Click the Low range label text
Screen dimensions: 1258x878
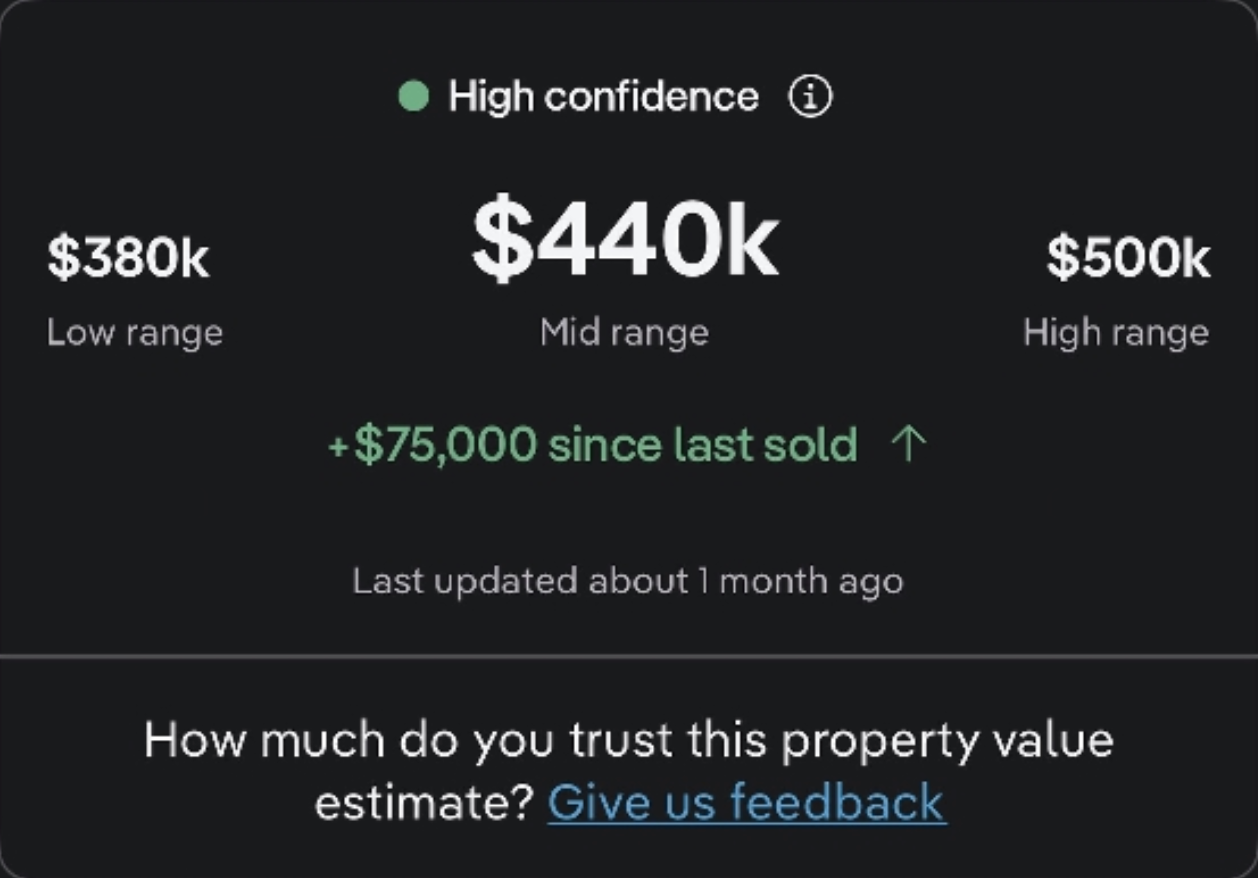pos(133,333)
